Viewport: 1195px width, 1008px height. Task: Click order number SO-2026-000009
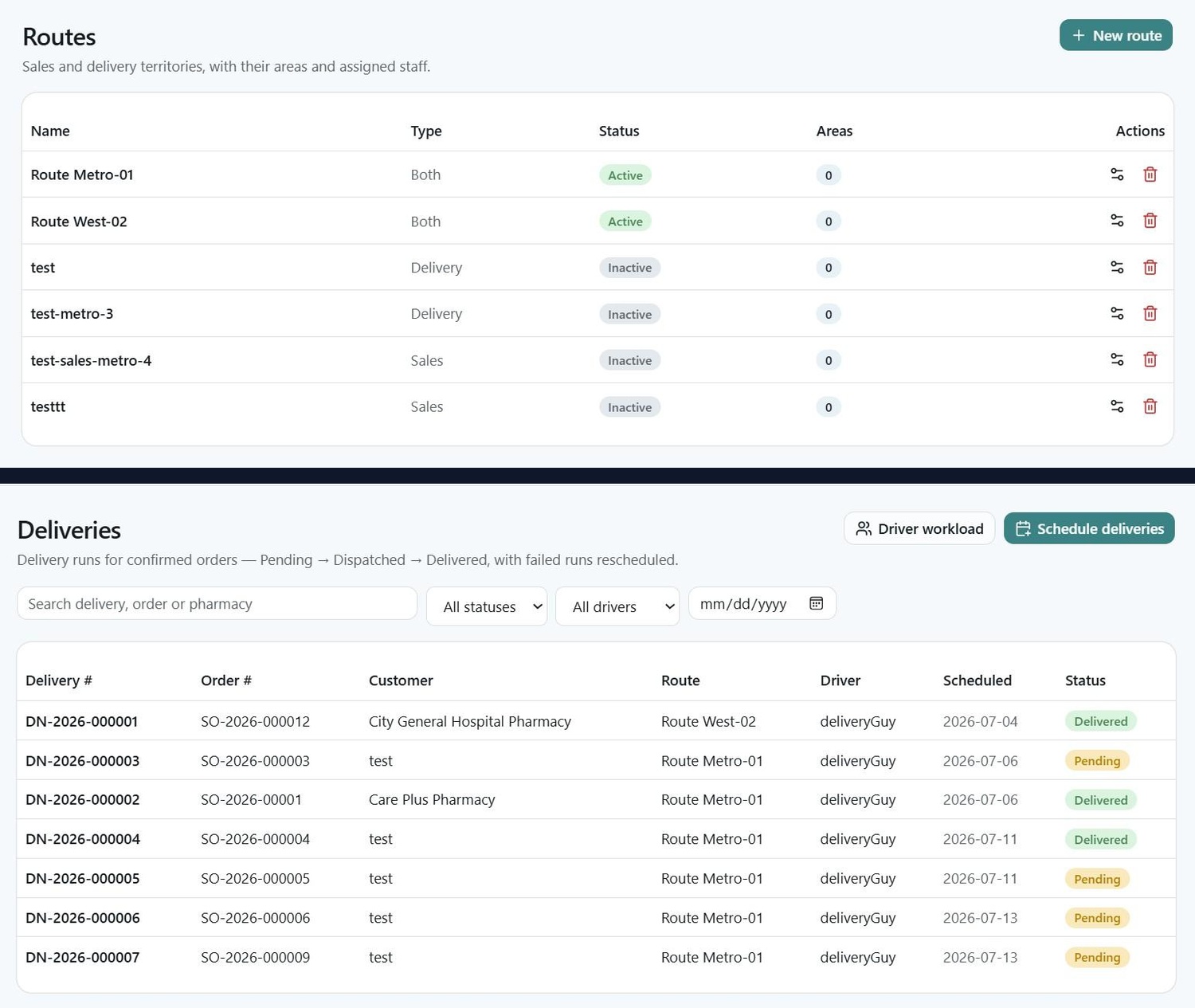tap(255, 957)
